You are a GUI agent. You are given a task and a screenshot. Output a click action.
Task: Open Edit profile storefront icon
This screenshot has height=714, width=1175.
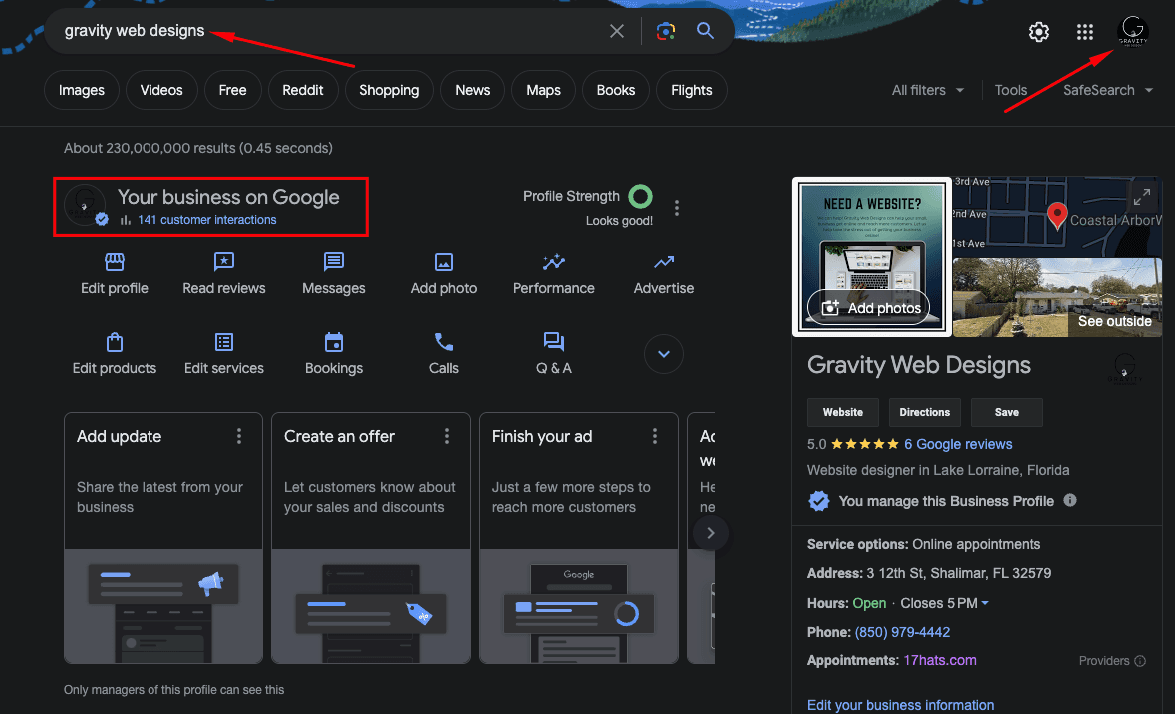[115, 261]
